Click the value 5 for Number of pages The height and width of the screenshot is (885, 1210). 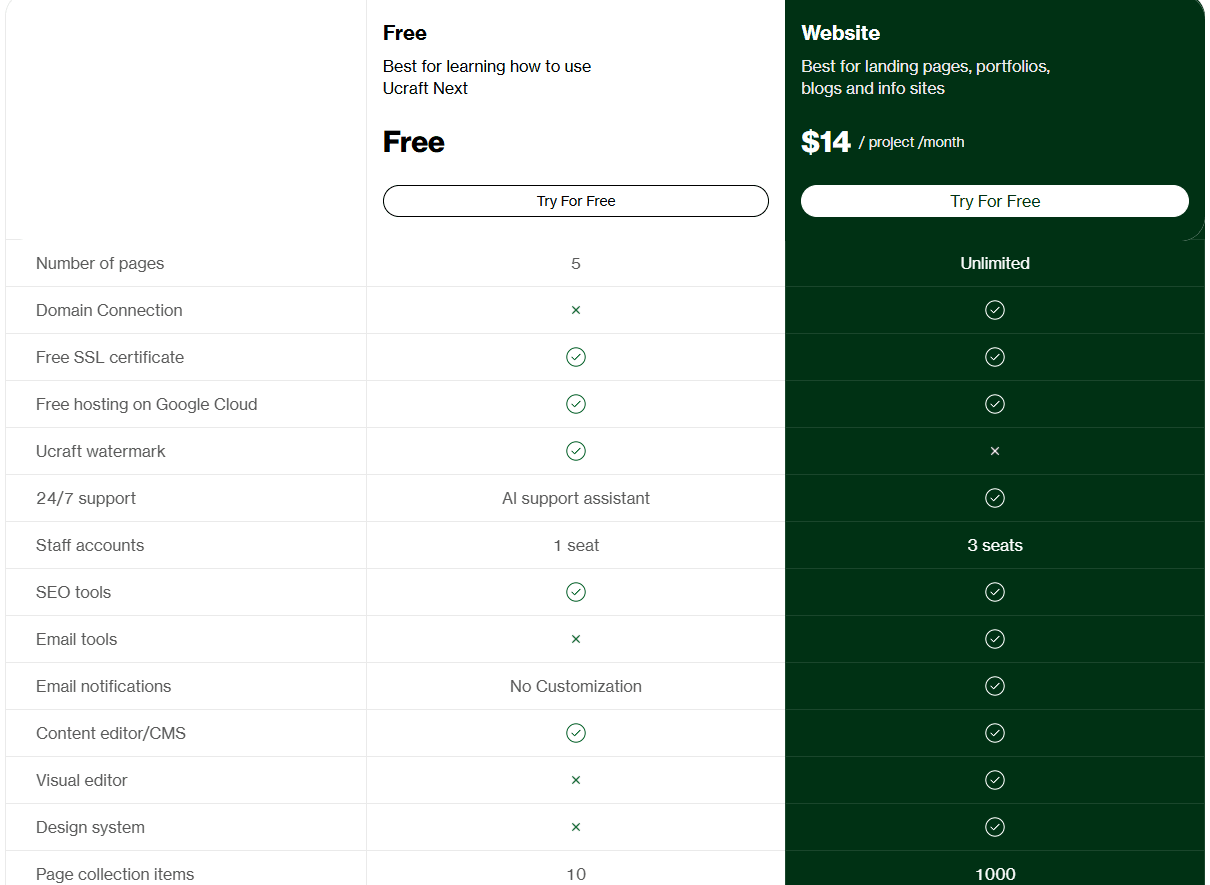576,264
